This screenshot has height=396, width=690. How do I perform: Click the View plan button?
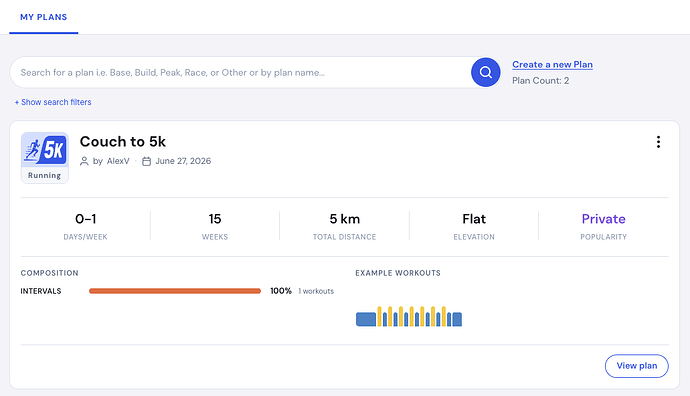point(636,366)
